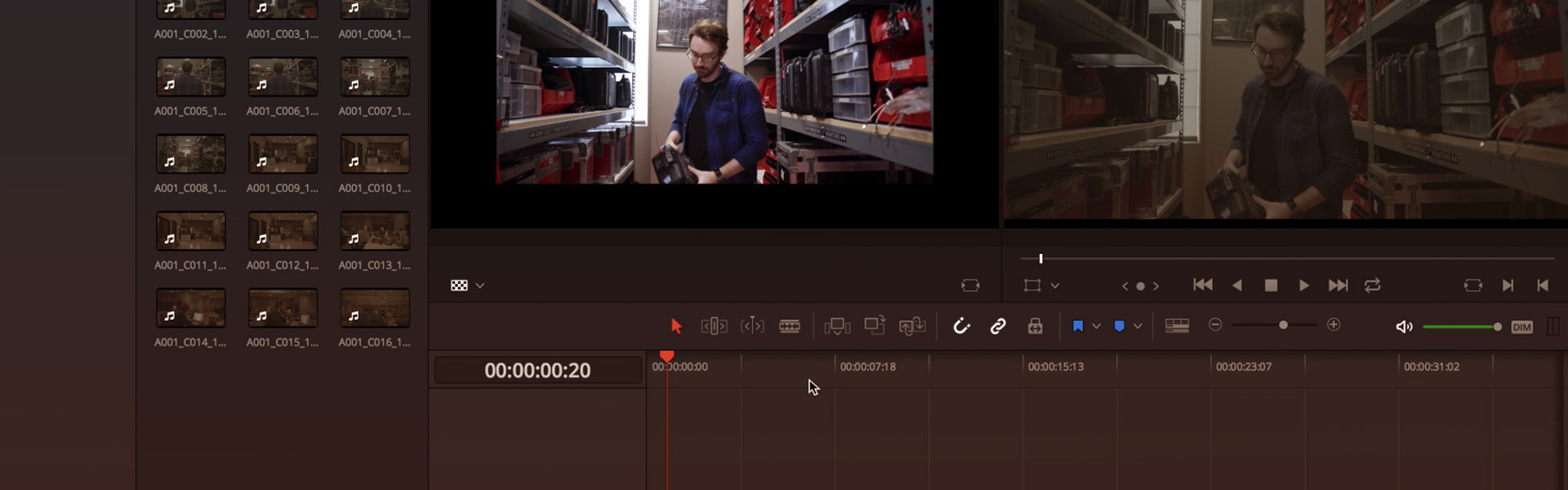Click the A001_C002 clip name label
1568x490 pixels.
coord(190,34)
